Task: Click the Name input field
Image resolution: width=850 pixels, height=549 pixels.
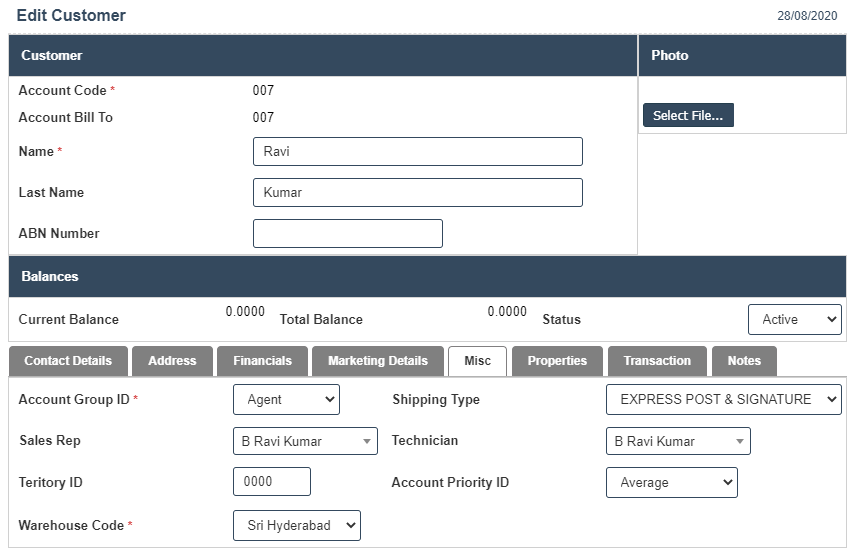Action: [x=417, y=152]
